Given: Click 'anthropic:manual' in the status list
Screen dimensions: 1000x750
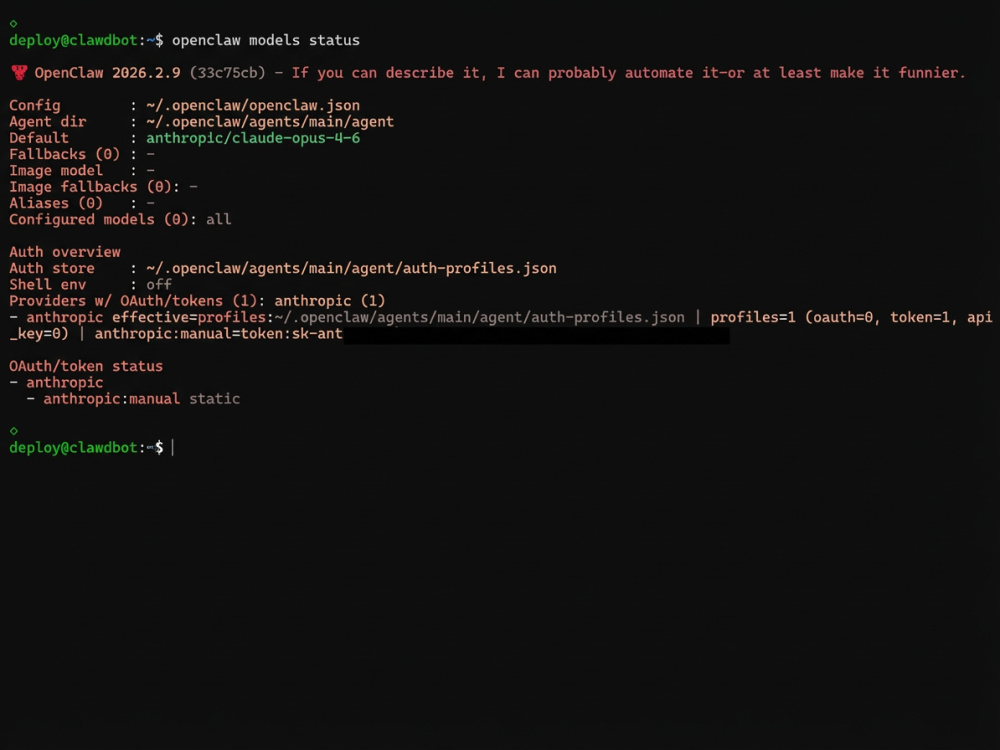Looking at the screenshot, I should tap(112, 399).
